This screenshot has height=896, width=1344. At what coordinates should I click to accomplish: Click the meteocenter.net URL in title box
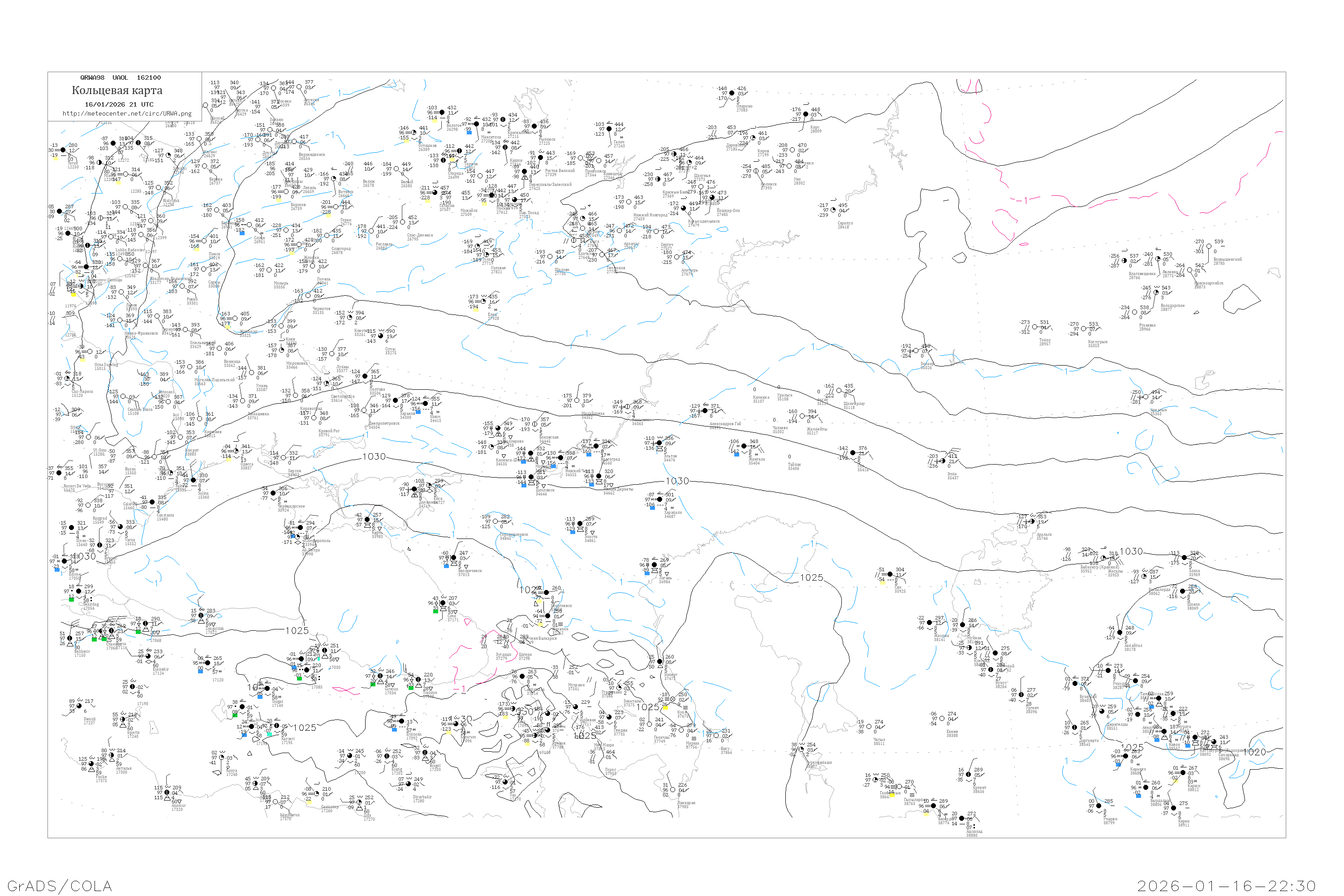coord(126,114)
